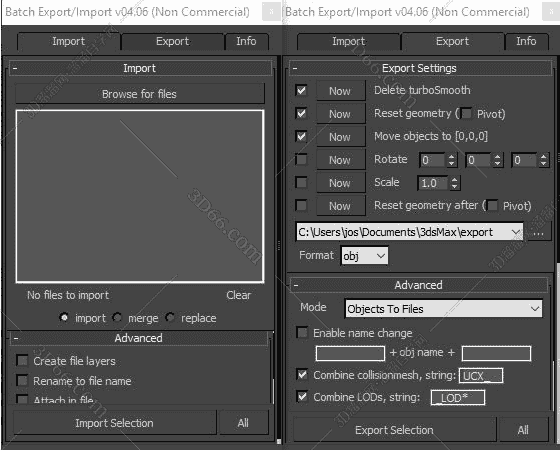Click All button next to Import Selection

[x=243, y=423]
